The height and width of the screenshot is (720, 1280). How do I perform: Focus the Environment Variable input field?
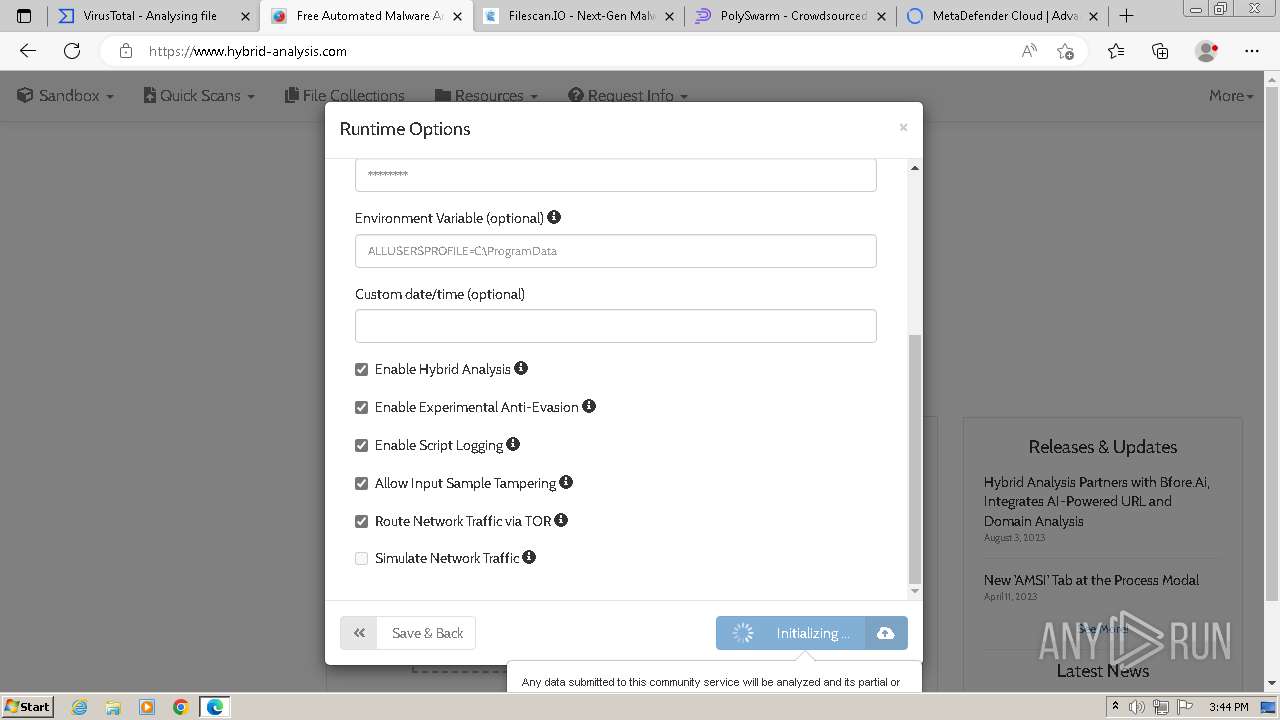[616, 251]
